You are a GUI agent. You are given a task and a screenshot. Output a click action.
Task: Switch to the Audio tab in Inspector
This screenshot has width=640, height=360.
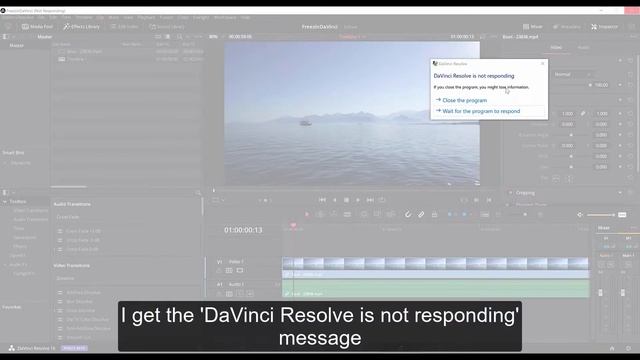tap(583, 47)
